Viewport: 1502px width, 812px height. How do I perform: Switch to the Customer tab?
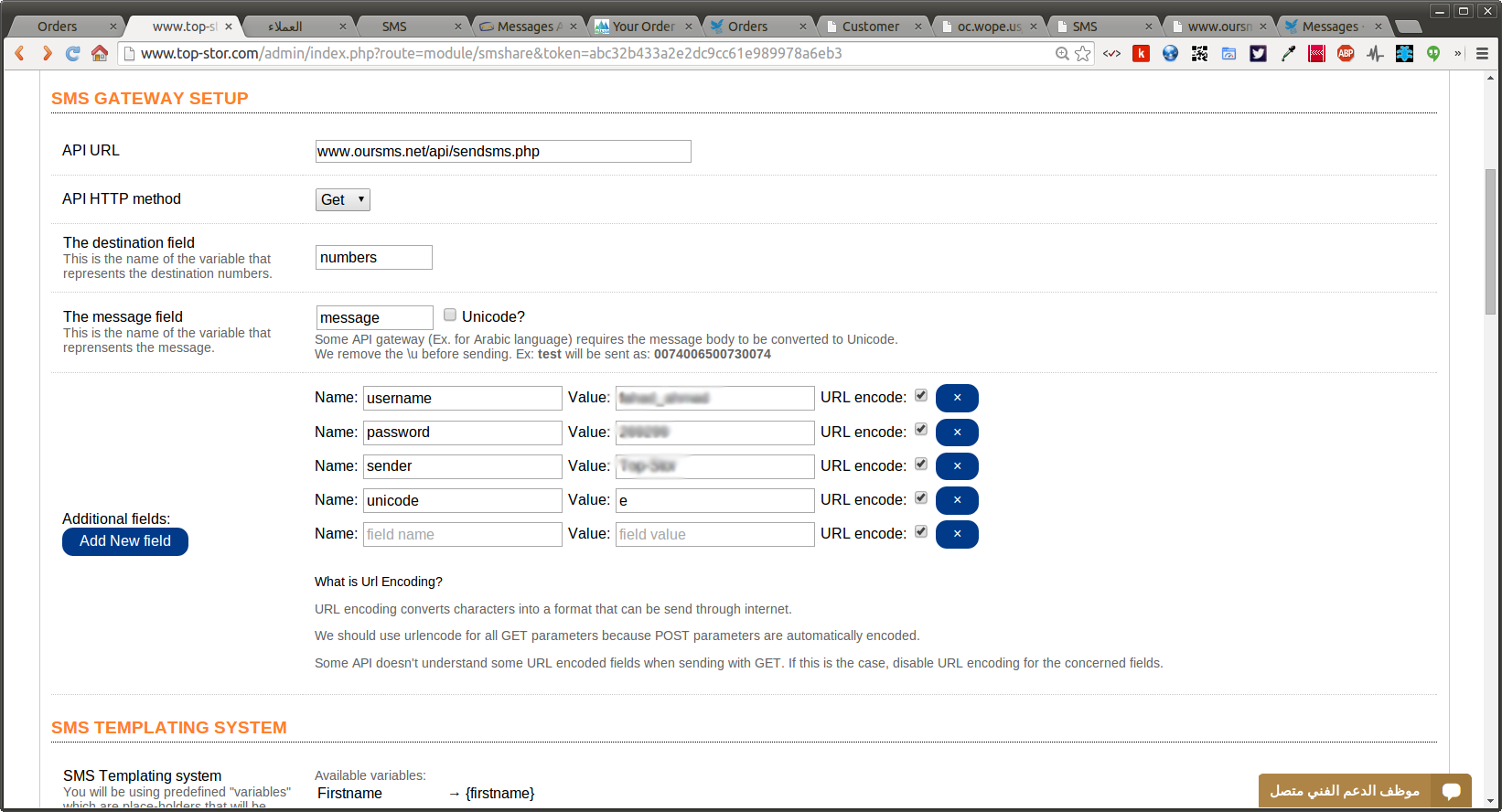[870, 27]
